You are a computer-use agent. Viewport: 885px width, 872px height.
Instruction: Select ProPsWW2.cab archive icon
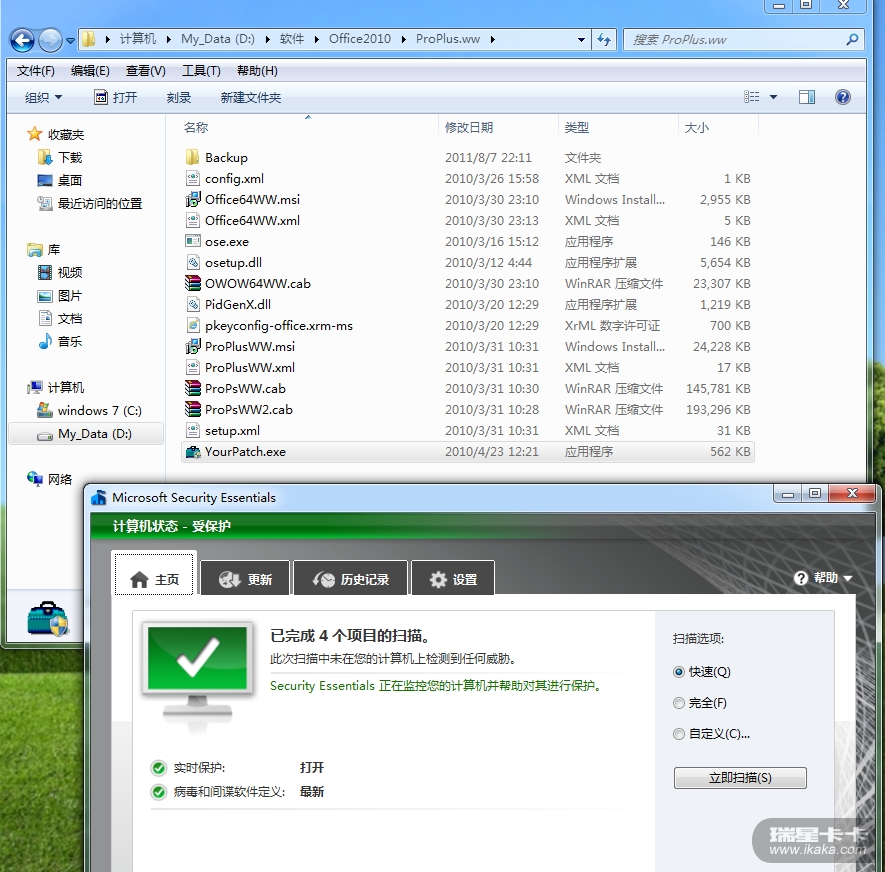pos(192,409)
